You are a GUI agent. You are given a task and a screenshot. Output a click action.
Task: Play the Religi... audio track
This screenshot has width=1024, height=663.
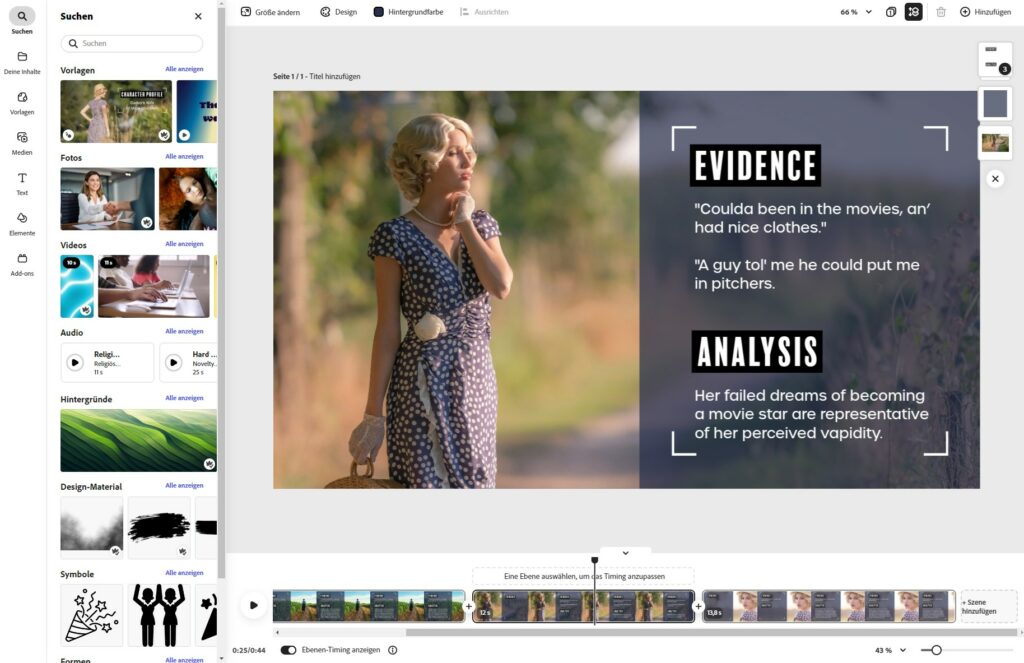coord(75,362)
